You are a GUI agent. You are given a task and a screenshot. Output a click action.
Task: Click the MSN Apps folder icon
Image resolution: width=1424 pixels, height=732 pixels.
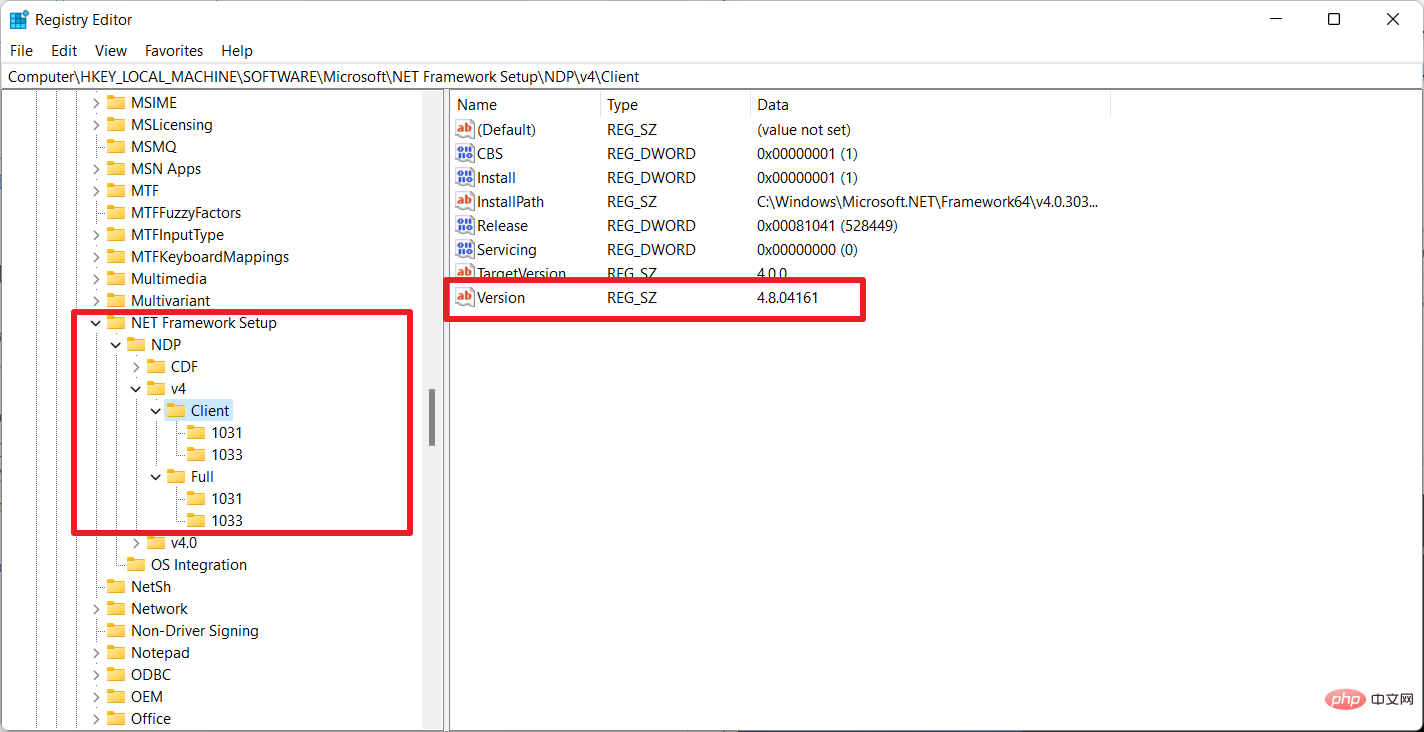pyautogui.click(x=116, y=168)
